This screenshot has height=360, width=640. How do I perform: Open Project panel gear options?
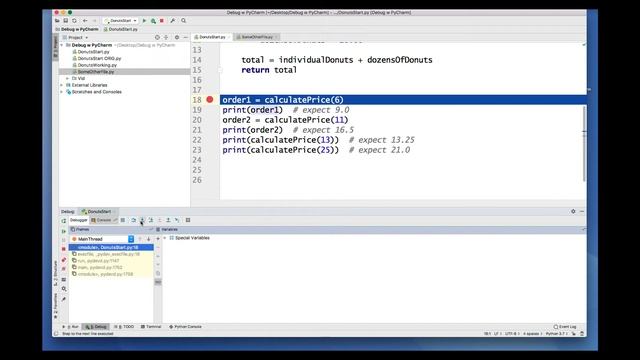177,38
